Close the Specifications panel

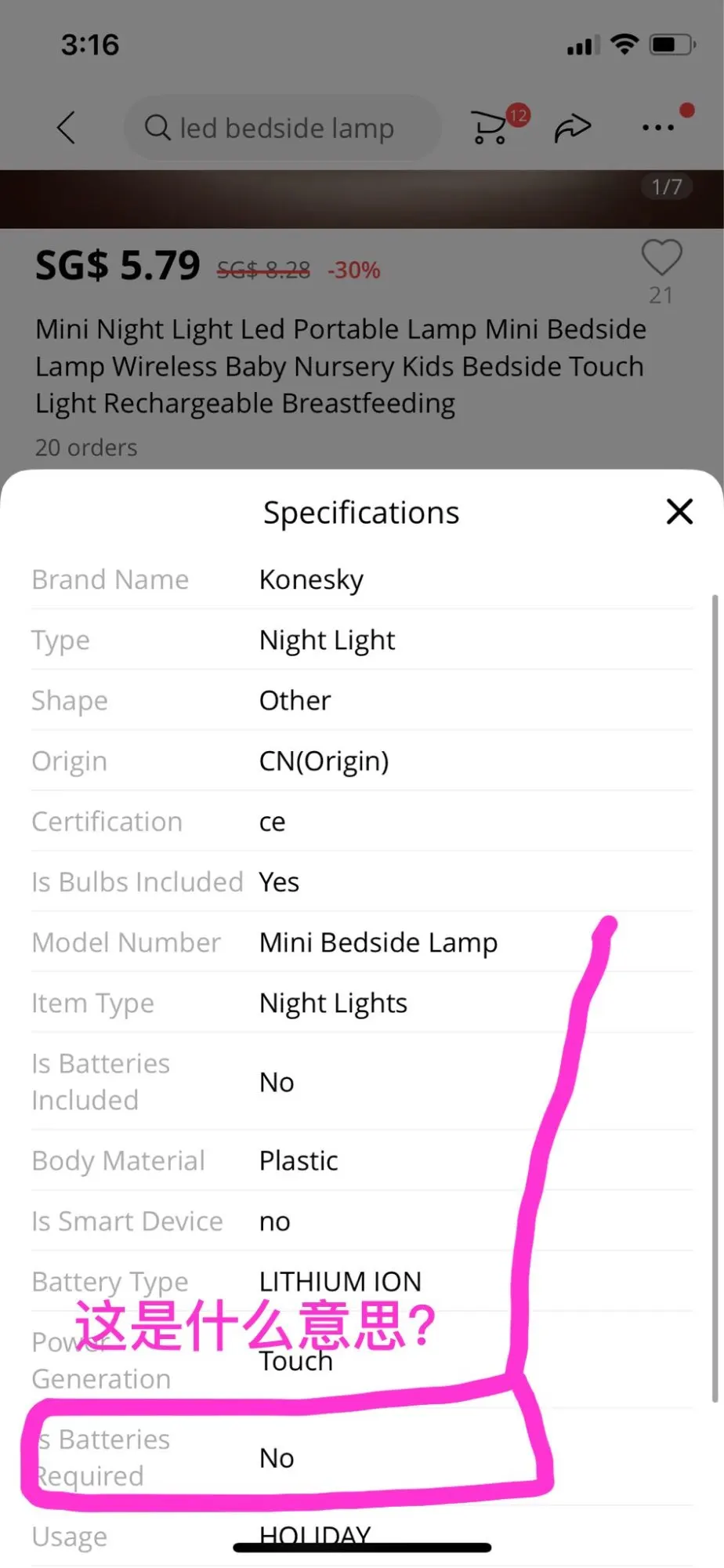point(679,512)
